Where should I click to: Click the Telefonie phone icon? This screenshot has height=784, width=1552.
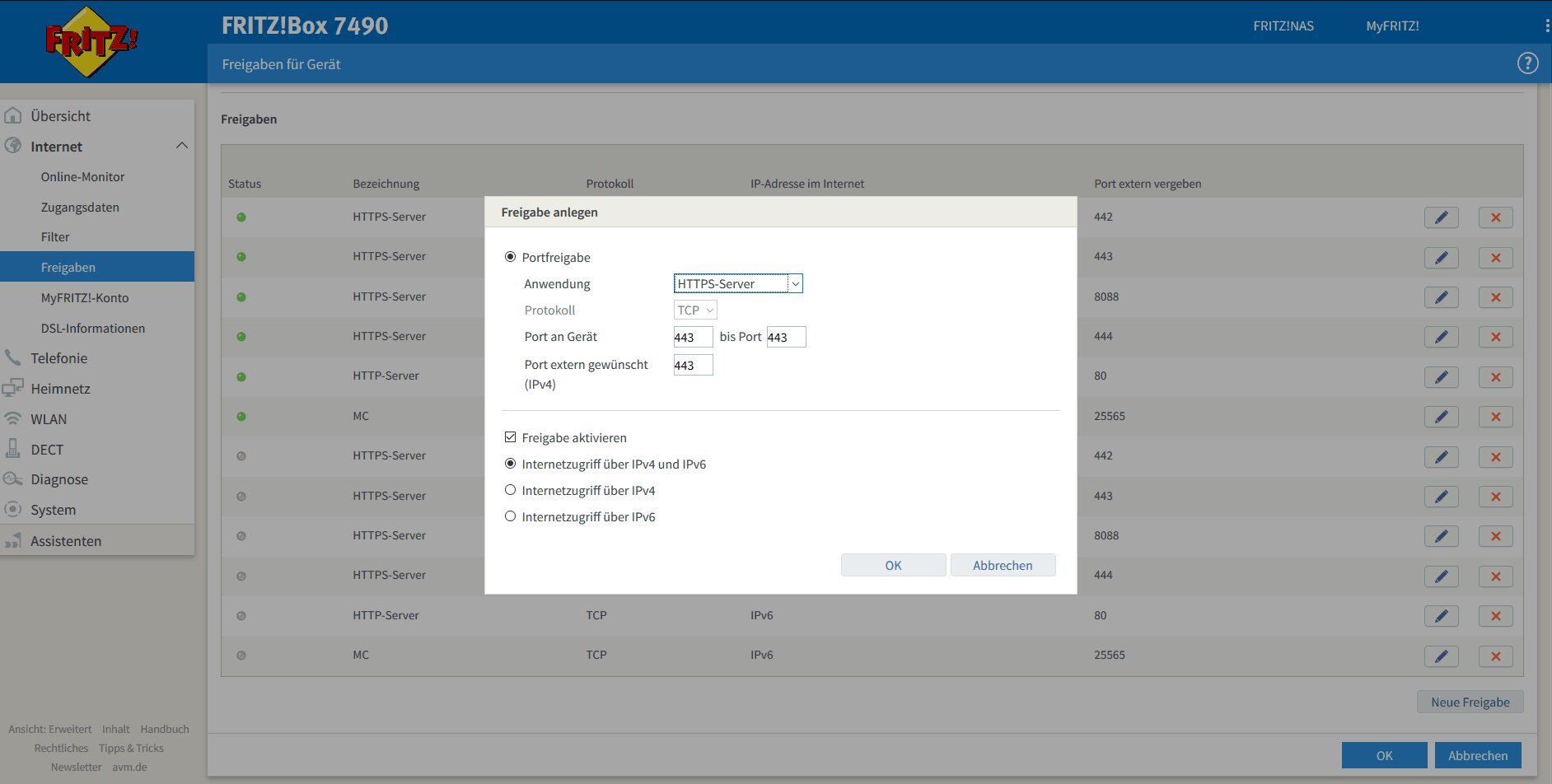click(x=13, y=357)
